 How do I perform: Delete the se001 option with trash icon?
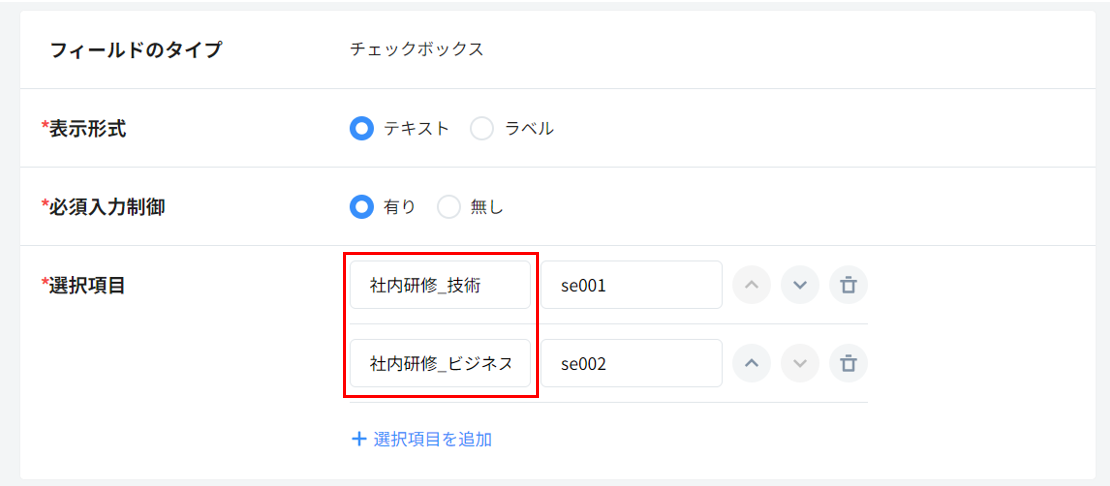pyautogui.click(x=848, y=286)
